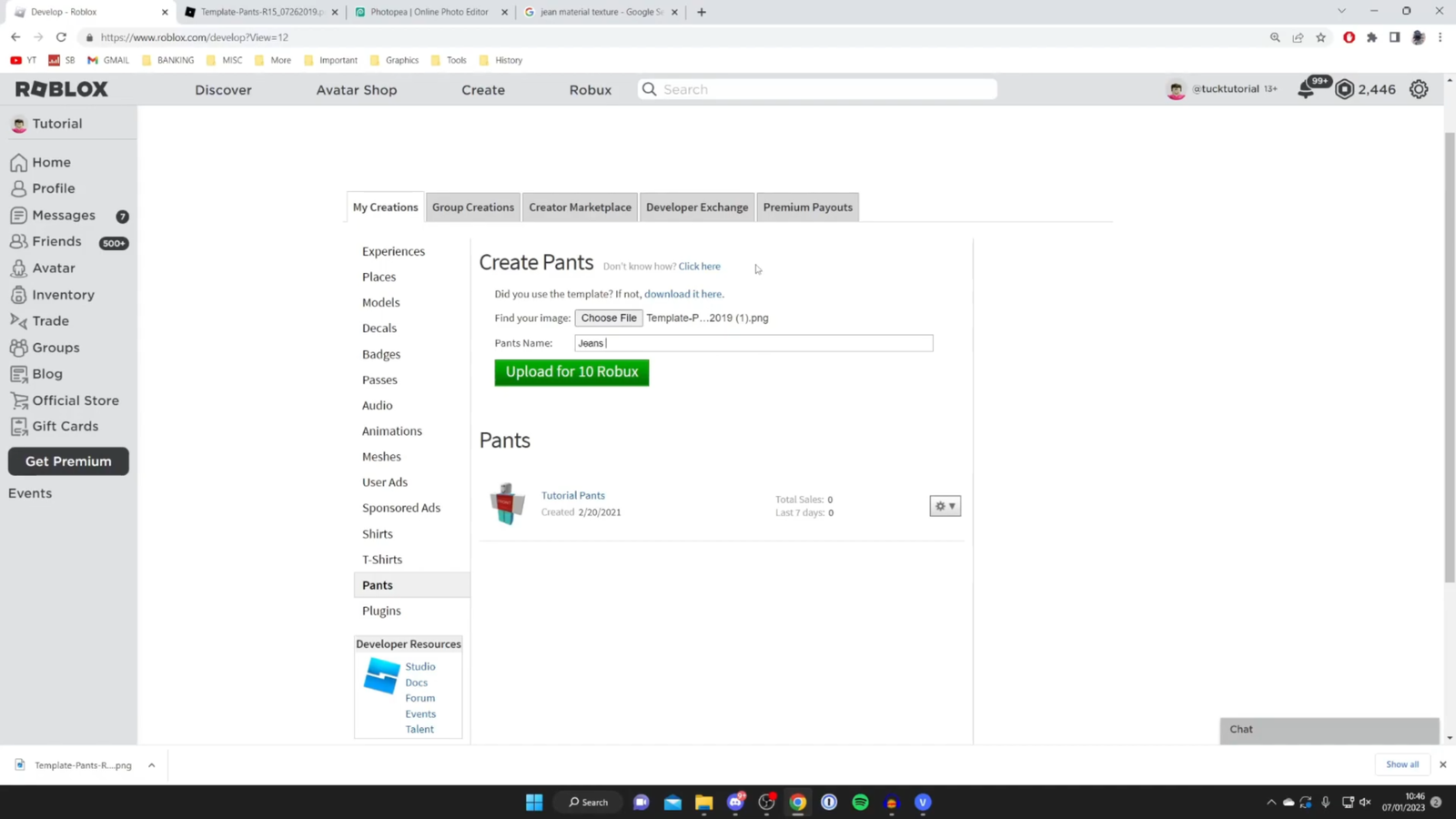Click the Upload for 10 Robux button
Image resolution: width=1456 pixels, height=819 pixels.
pos(571,372)
